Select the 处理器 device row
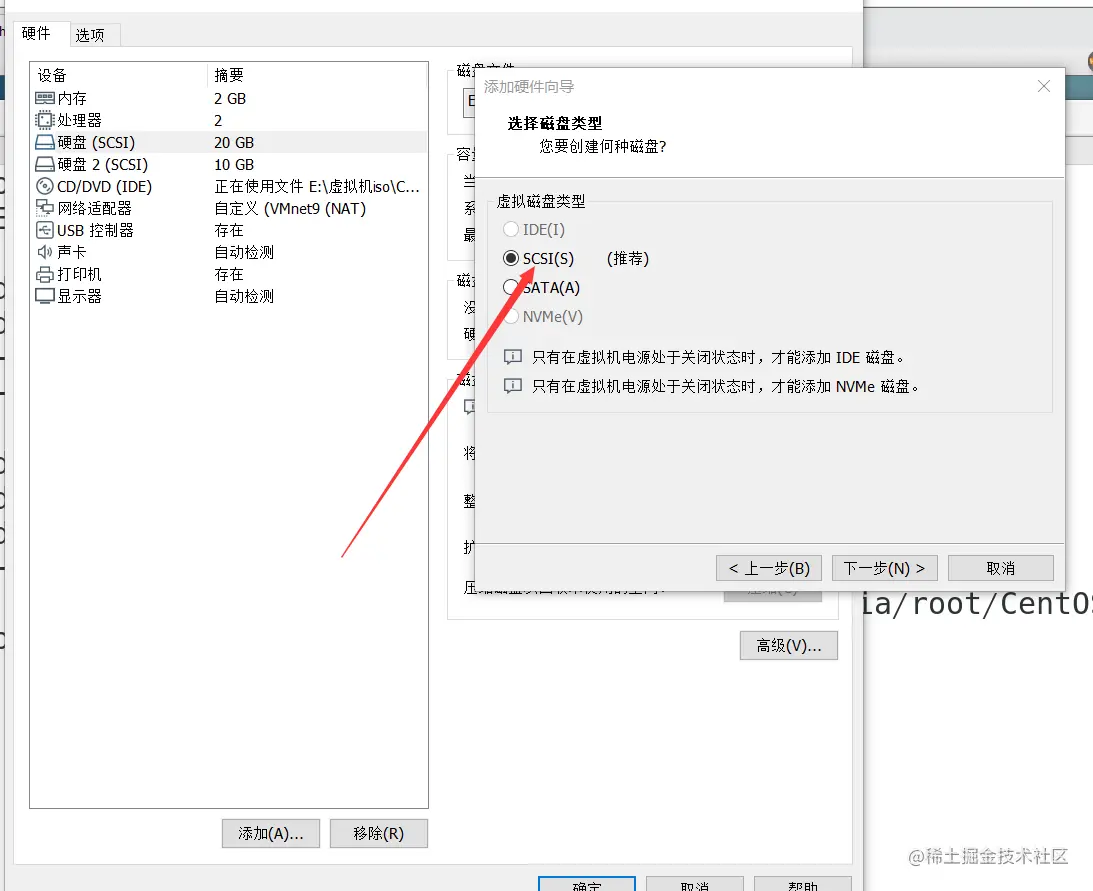This screenshot has height=891, width=1093. [x=229, y=120]
